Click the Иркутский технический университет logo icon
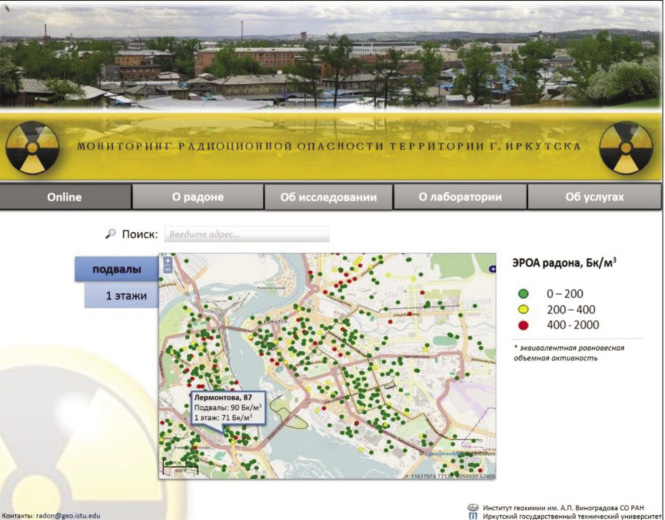 point(474,516)
